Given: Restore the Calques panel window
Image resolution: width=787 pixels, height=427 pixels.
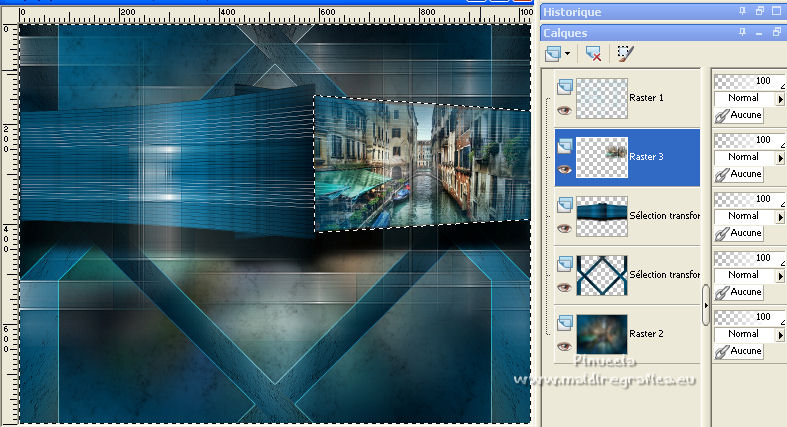Looking at the screenshot, I should [x=776, y=32].
